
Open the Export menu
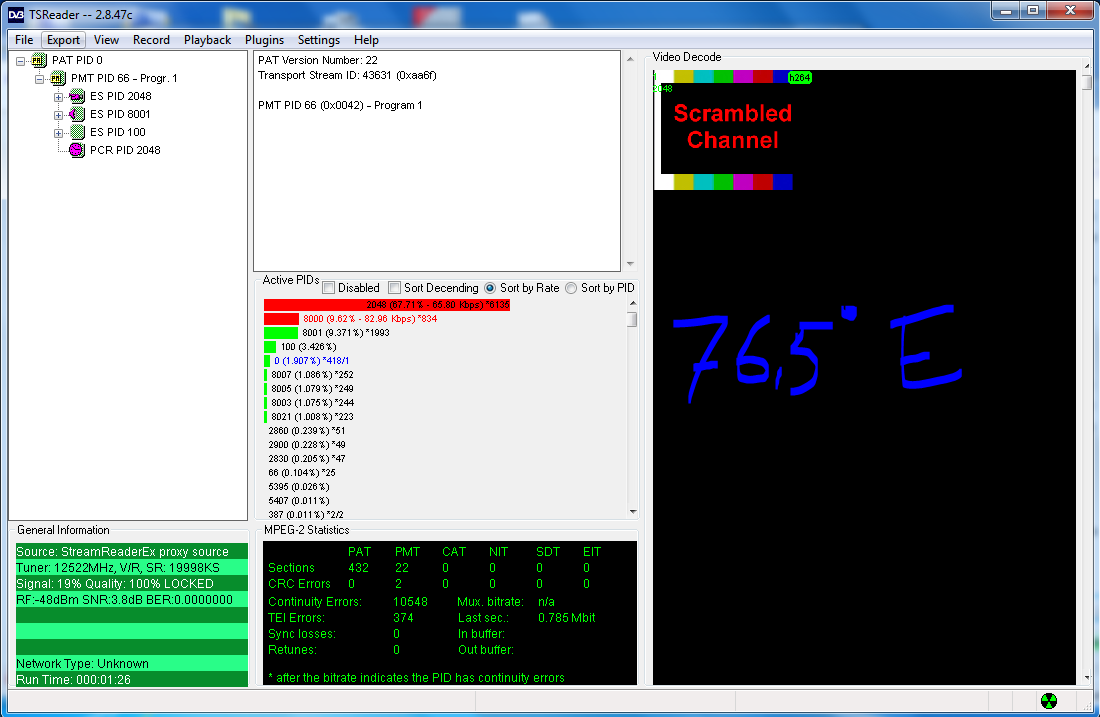point(63,40)
